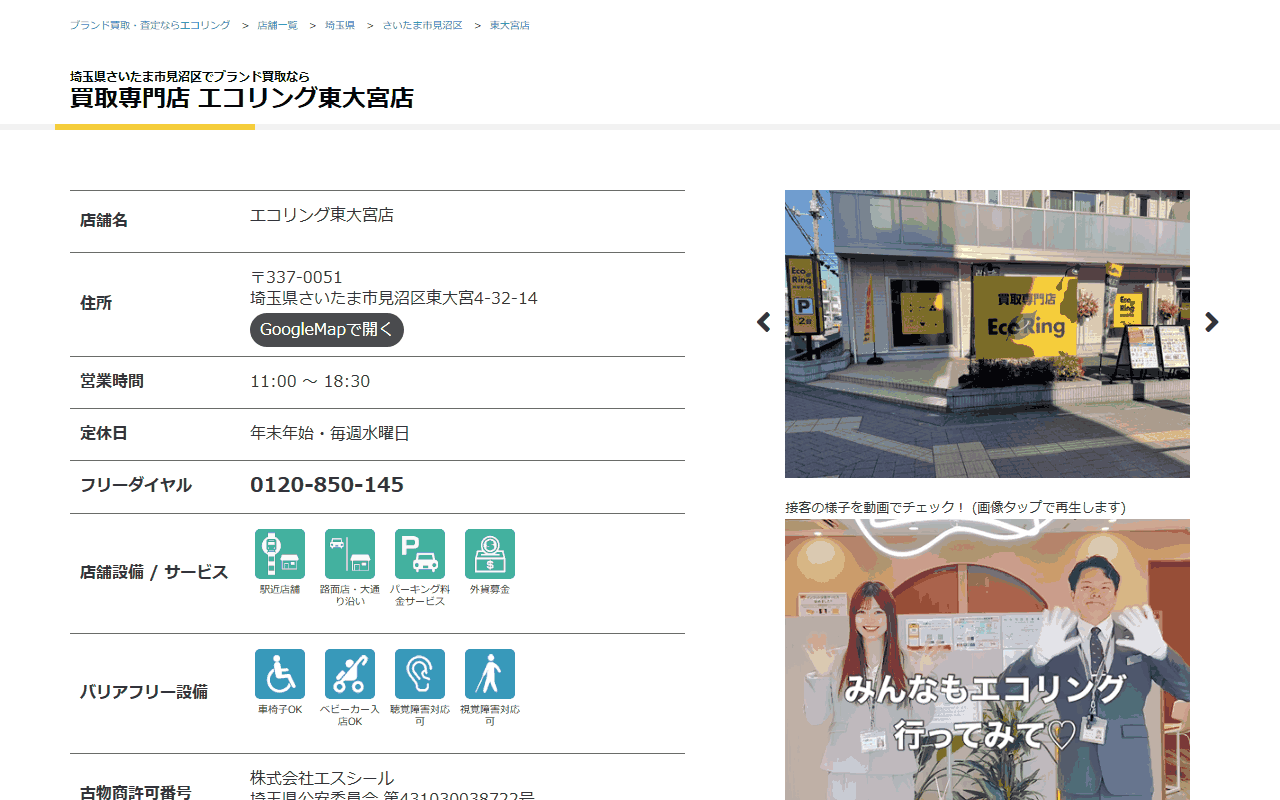Play the staff greeting video image

pos(987,659)
